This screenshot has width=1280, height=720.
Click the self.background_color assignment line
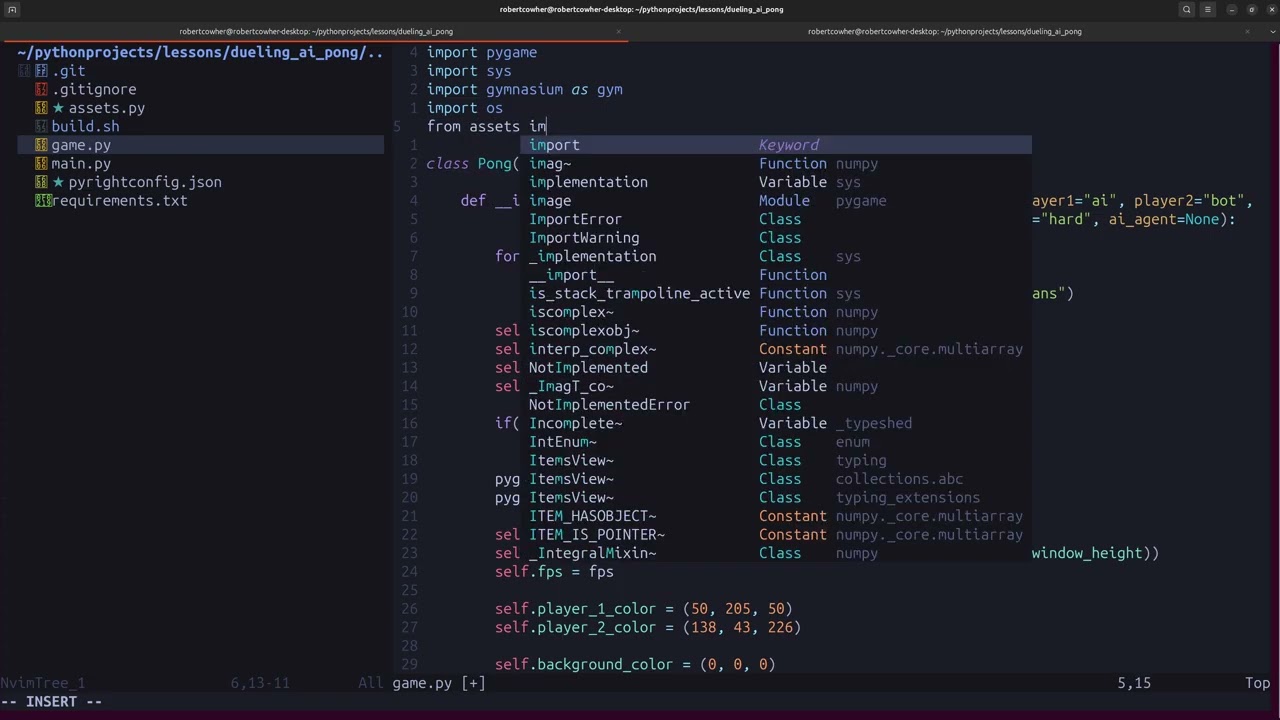635,664
